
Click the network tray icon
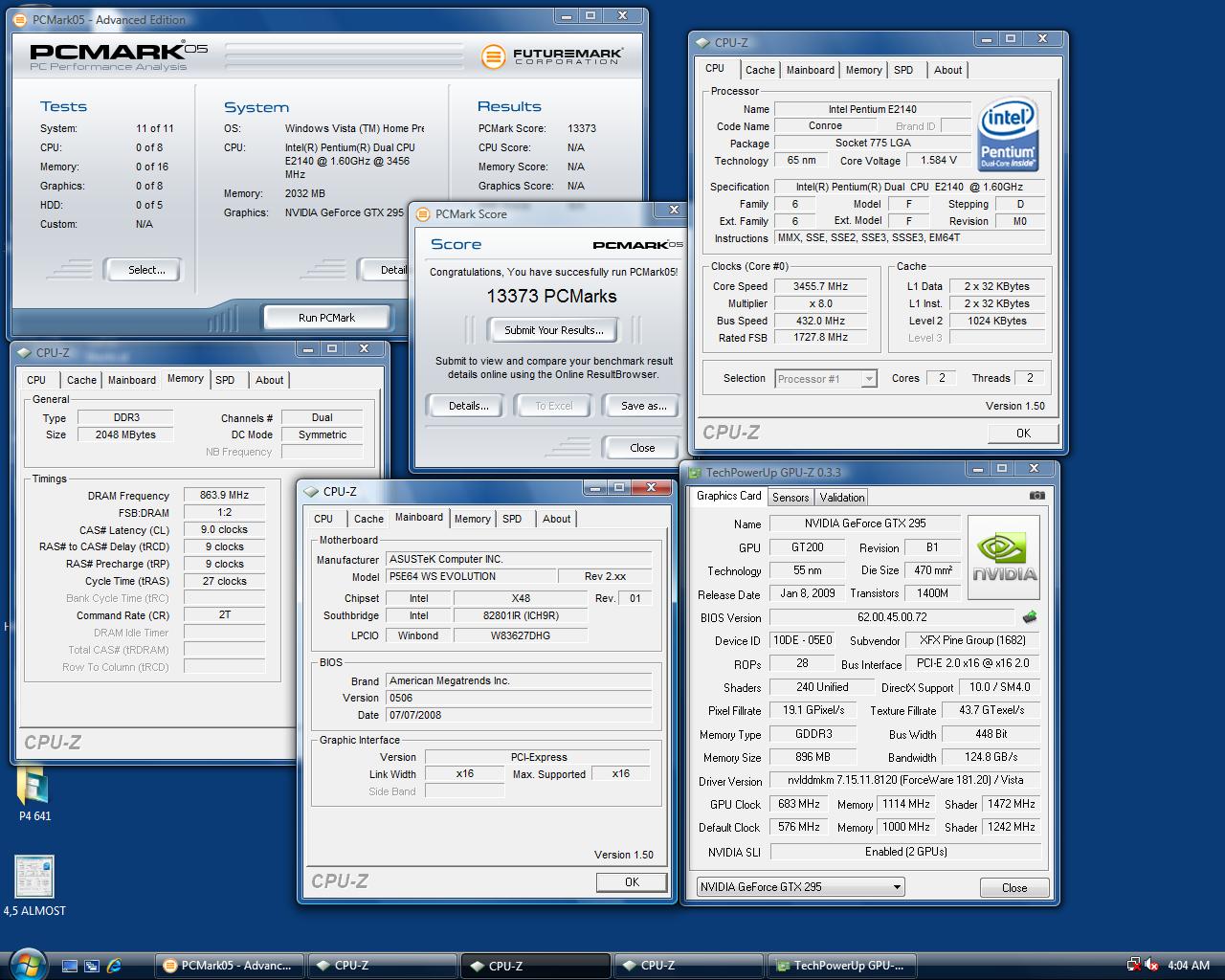pyautogui.click(x=1134, y=965)
